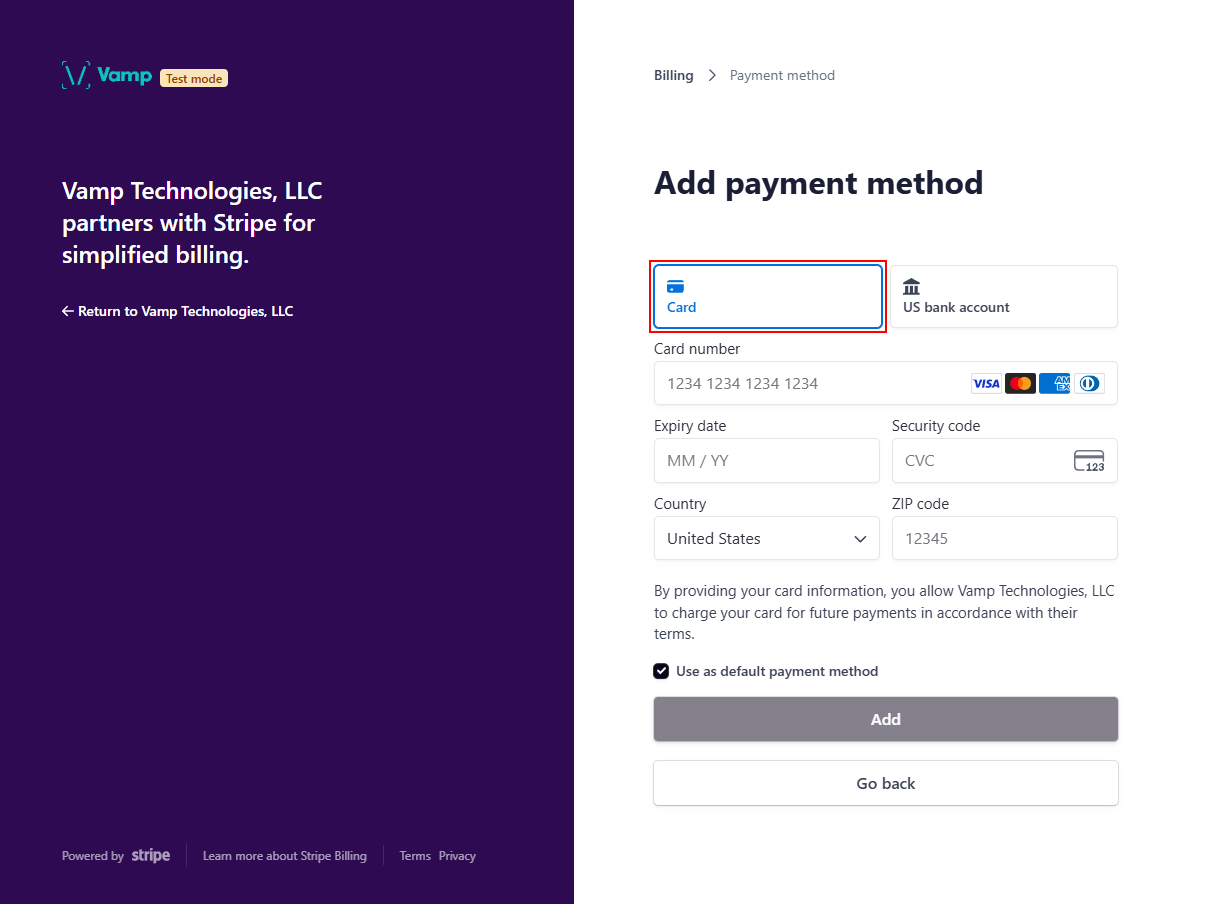This screenshot has width=1215, height=904.
Task: Click the Test mode badge
Action: pos(194,78)
